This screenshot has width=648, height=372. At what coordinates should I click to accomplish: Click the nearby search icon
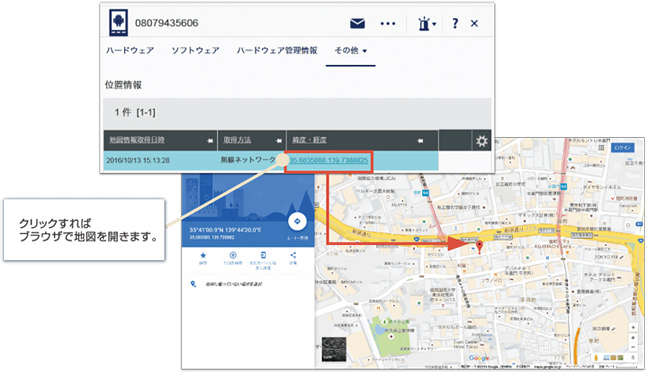(x=233, y=255)
